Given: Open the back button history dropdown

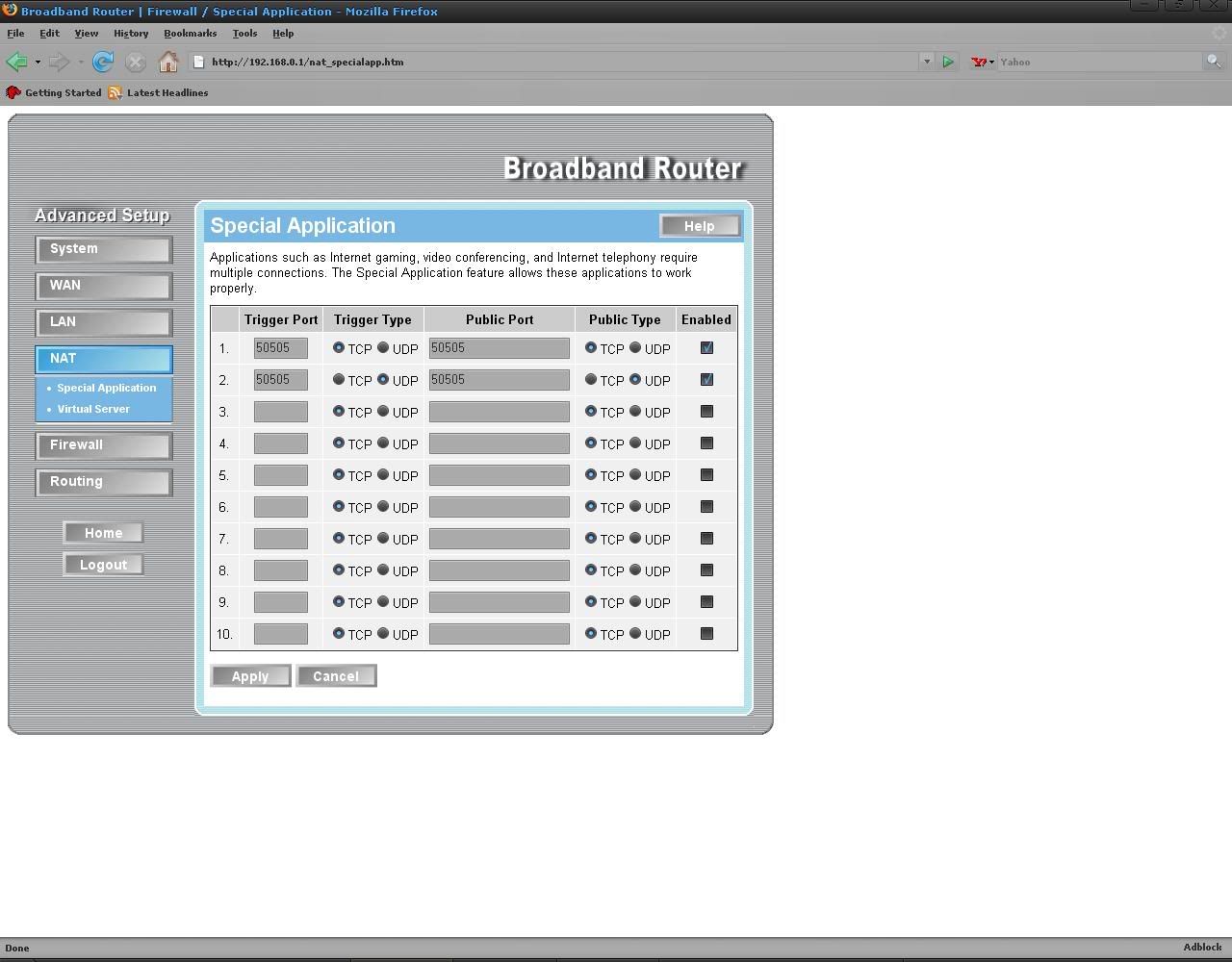Looking at the screenshot, I should [x=38, y=63].
